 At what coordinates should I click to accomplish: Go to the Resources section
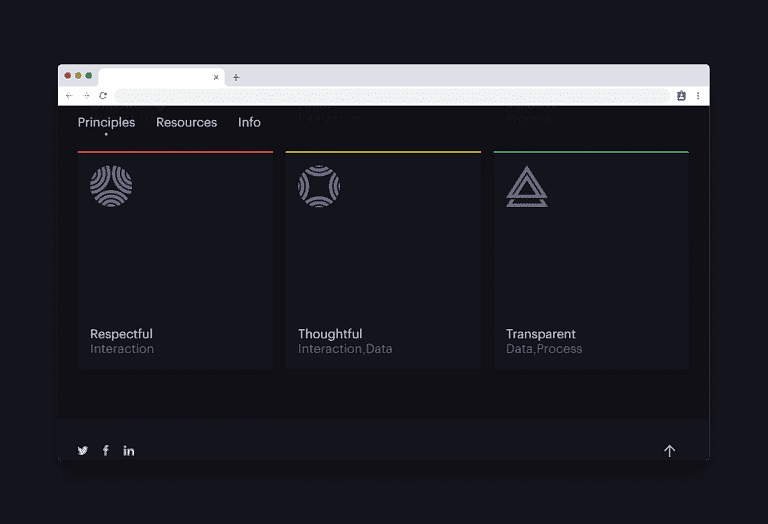pos(187,122)
